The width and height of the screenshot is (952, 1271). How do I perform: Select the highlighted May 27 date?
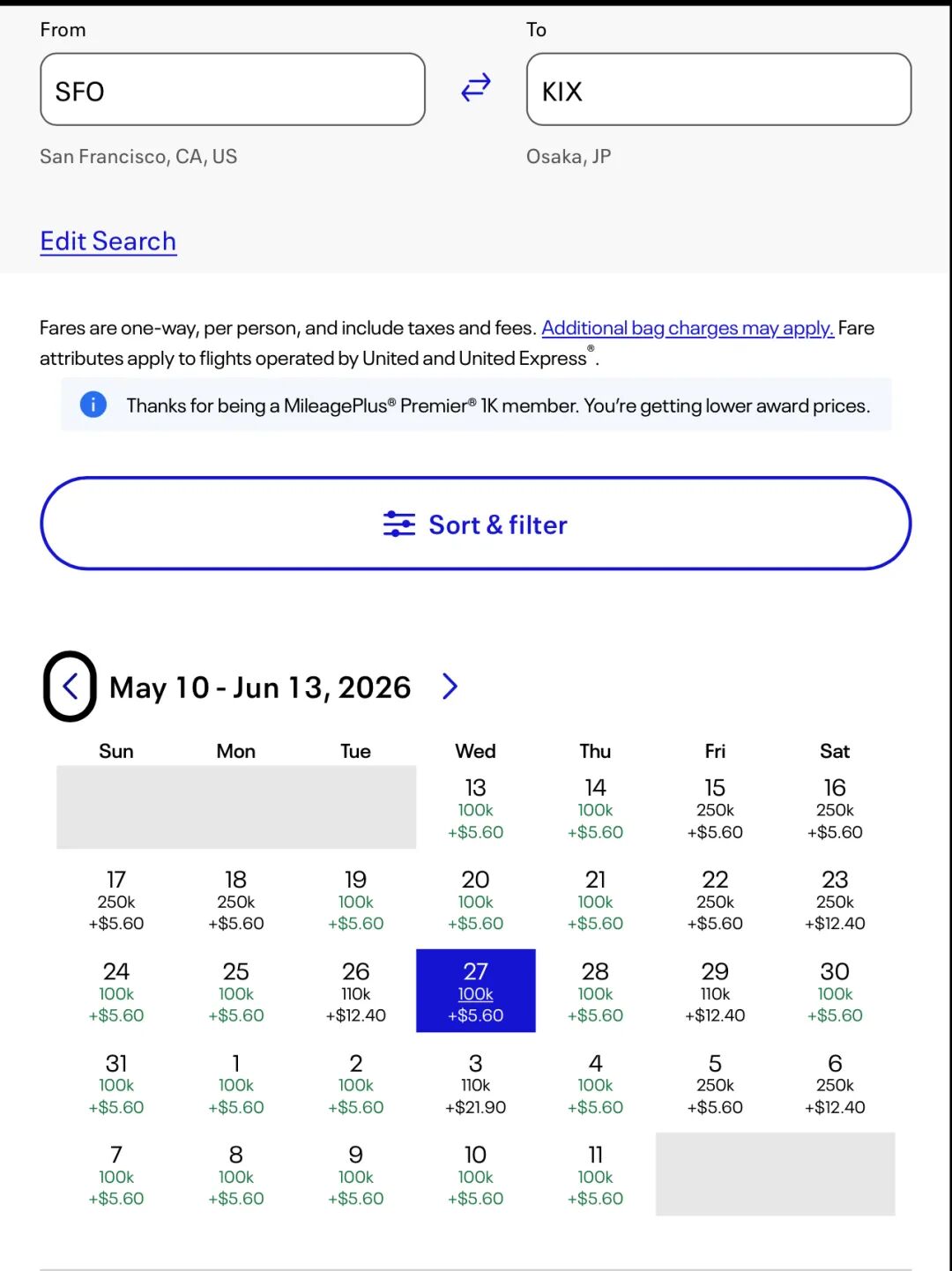click(x=475, y=992)
